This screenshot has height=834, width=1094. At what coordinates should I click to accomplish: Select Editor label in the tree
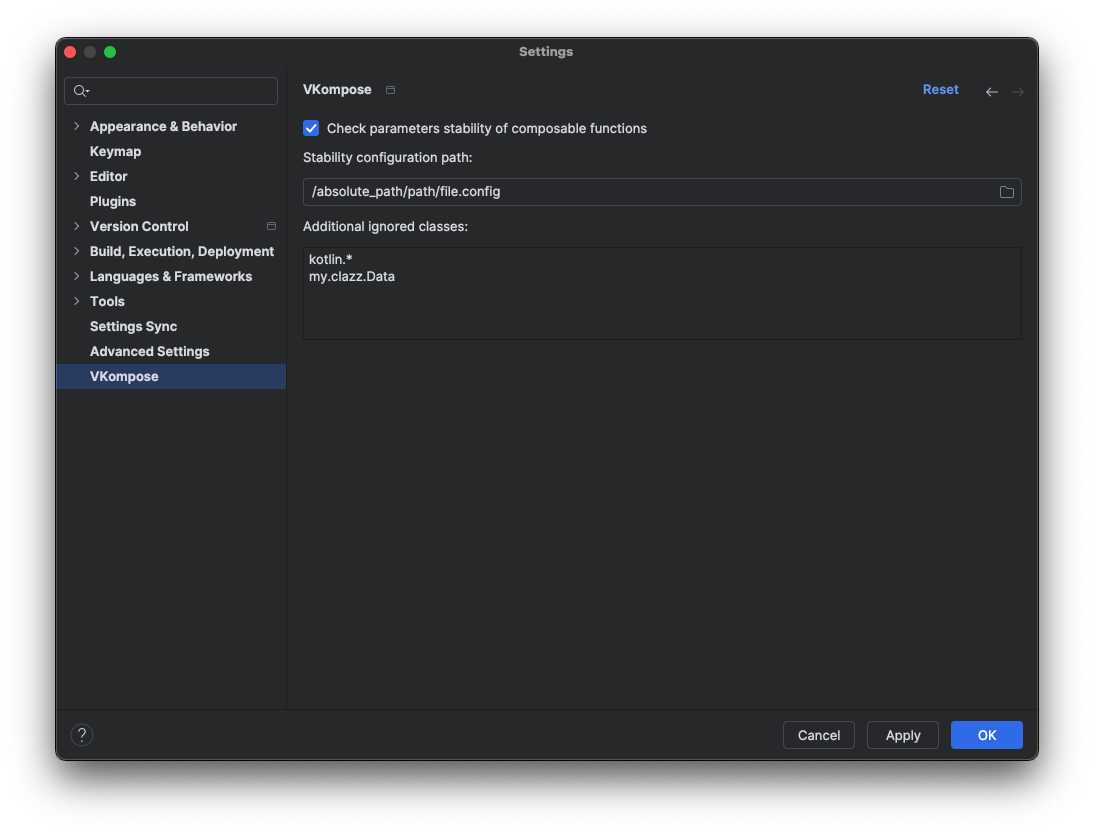click(x=109, y=177)
